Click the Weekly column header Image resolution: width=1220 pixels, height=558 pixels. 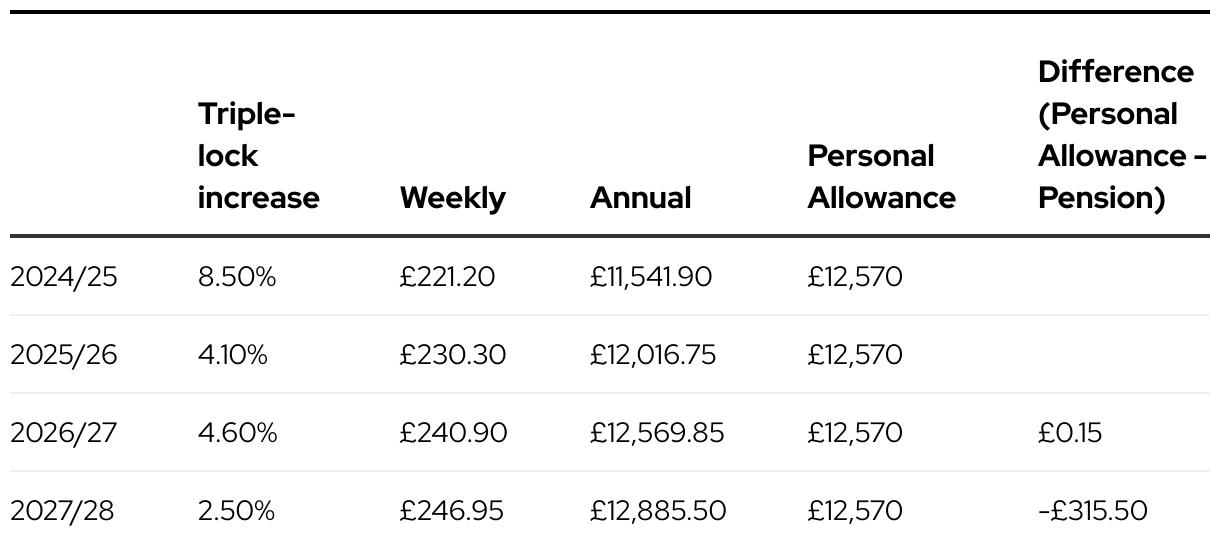[x=452, y=198]
